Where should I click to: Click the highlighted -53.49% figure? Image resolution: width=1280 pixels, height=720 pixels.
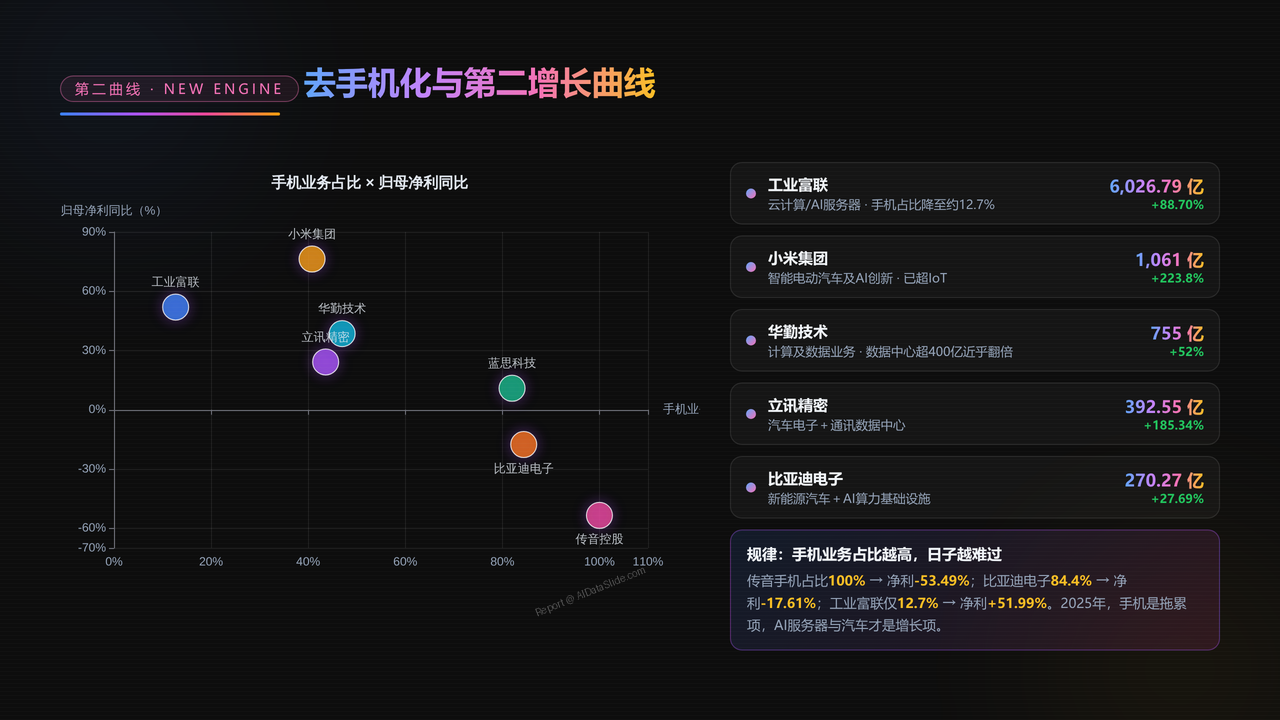pyautogui.click(x=940, y=581)
